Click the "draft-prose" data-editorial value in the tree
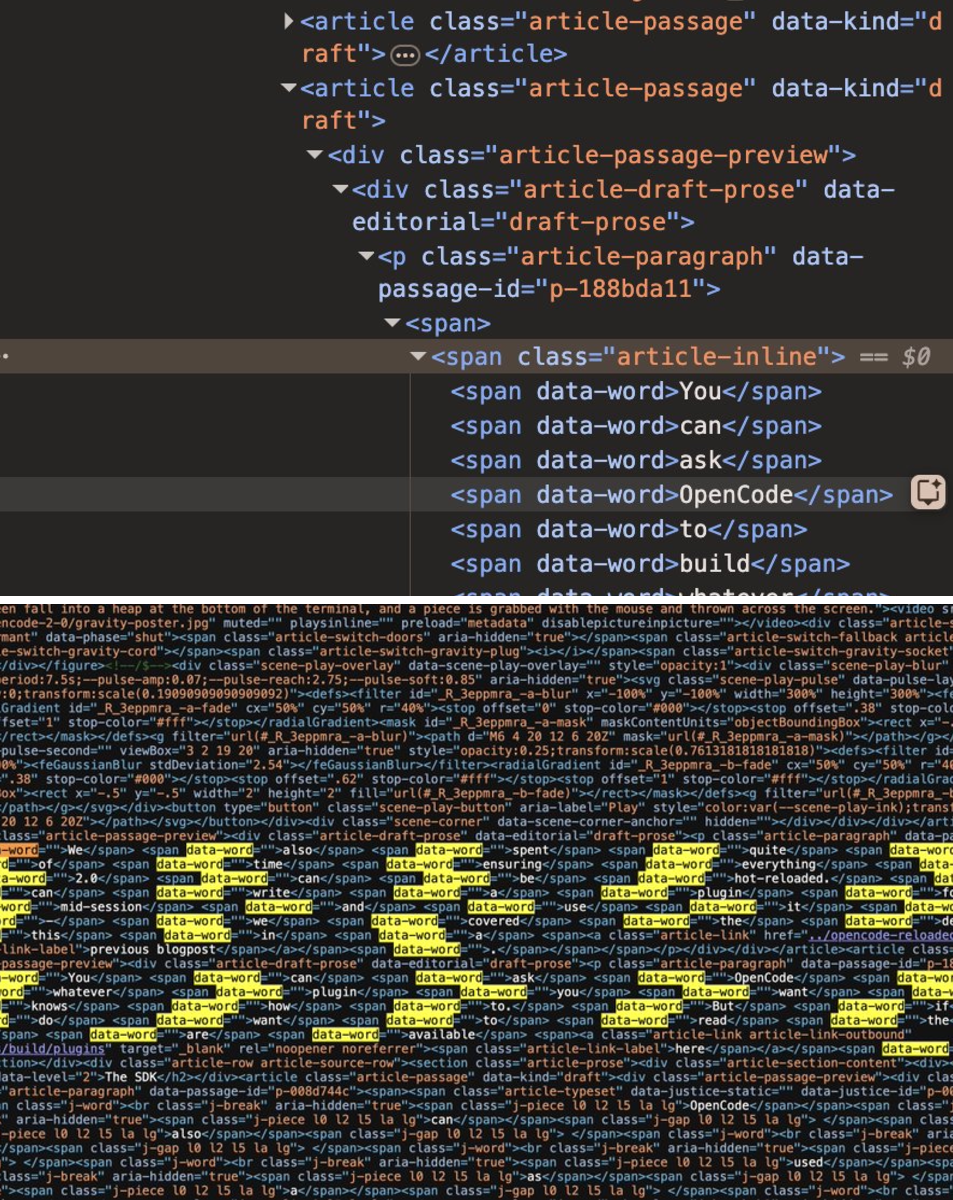This screenshot has width=953, height=1200. [x=587, y=222]
